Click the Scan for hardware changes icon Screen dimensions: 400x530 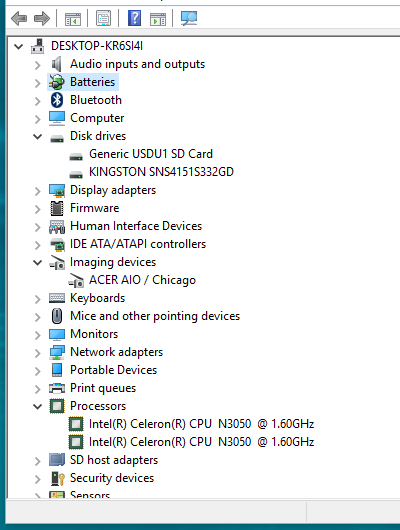click(x=189, y=18)
